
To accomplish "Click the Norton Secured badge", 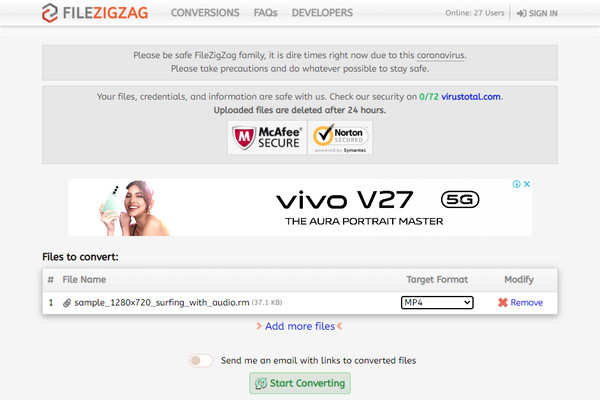I will tap(340, 138).
